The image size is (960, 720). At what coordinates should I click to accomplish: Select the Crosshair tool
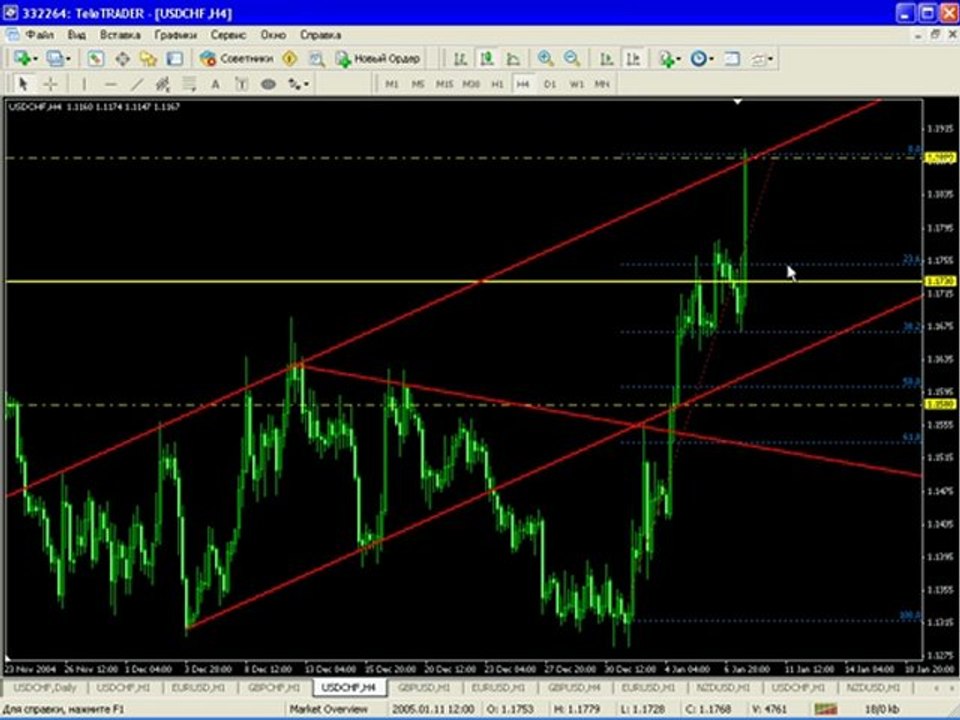[50, 84]
